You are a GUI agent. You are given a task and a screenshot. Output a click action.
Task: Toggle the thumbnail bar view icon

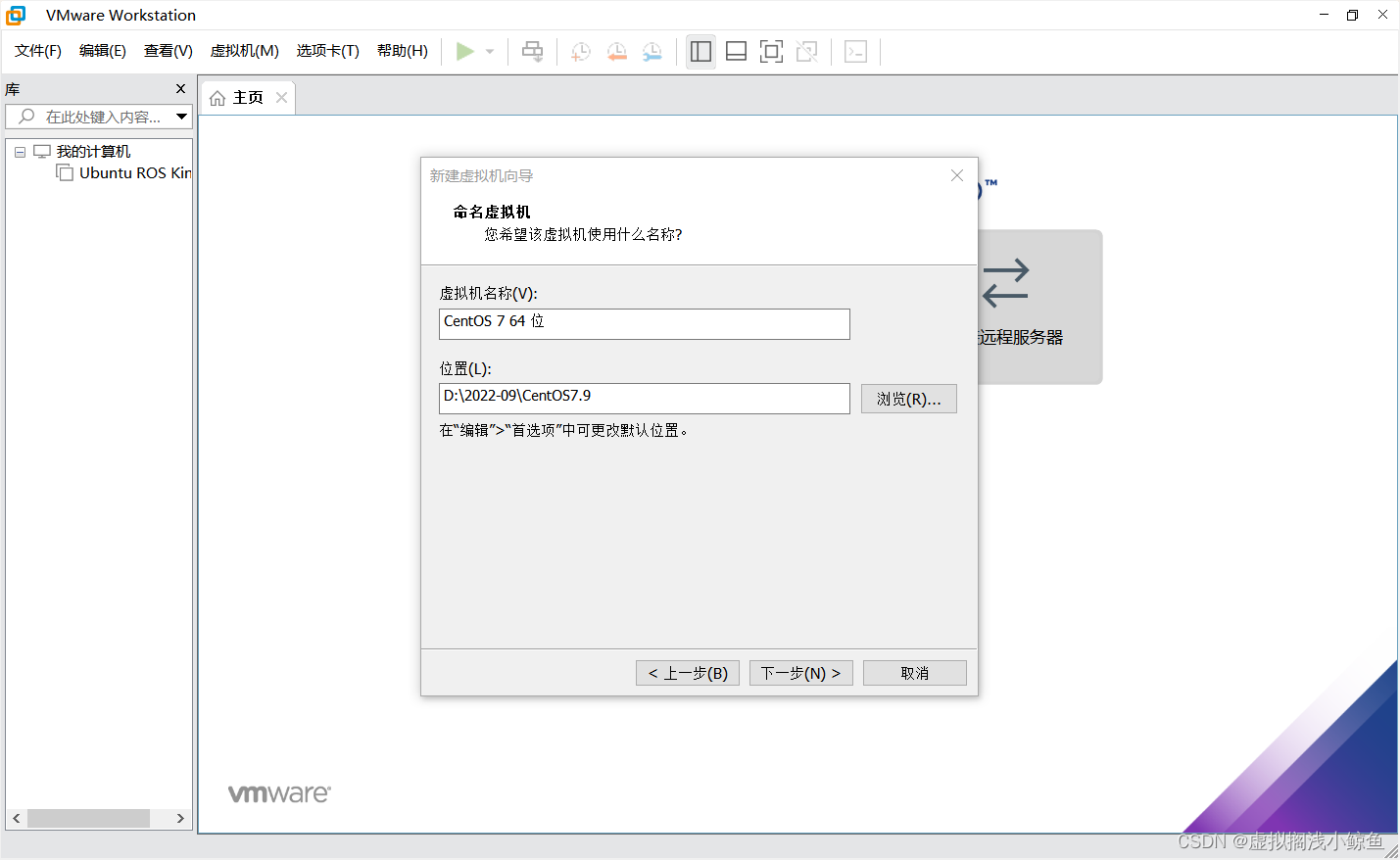[x=736, y=51]
